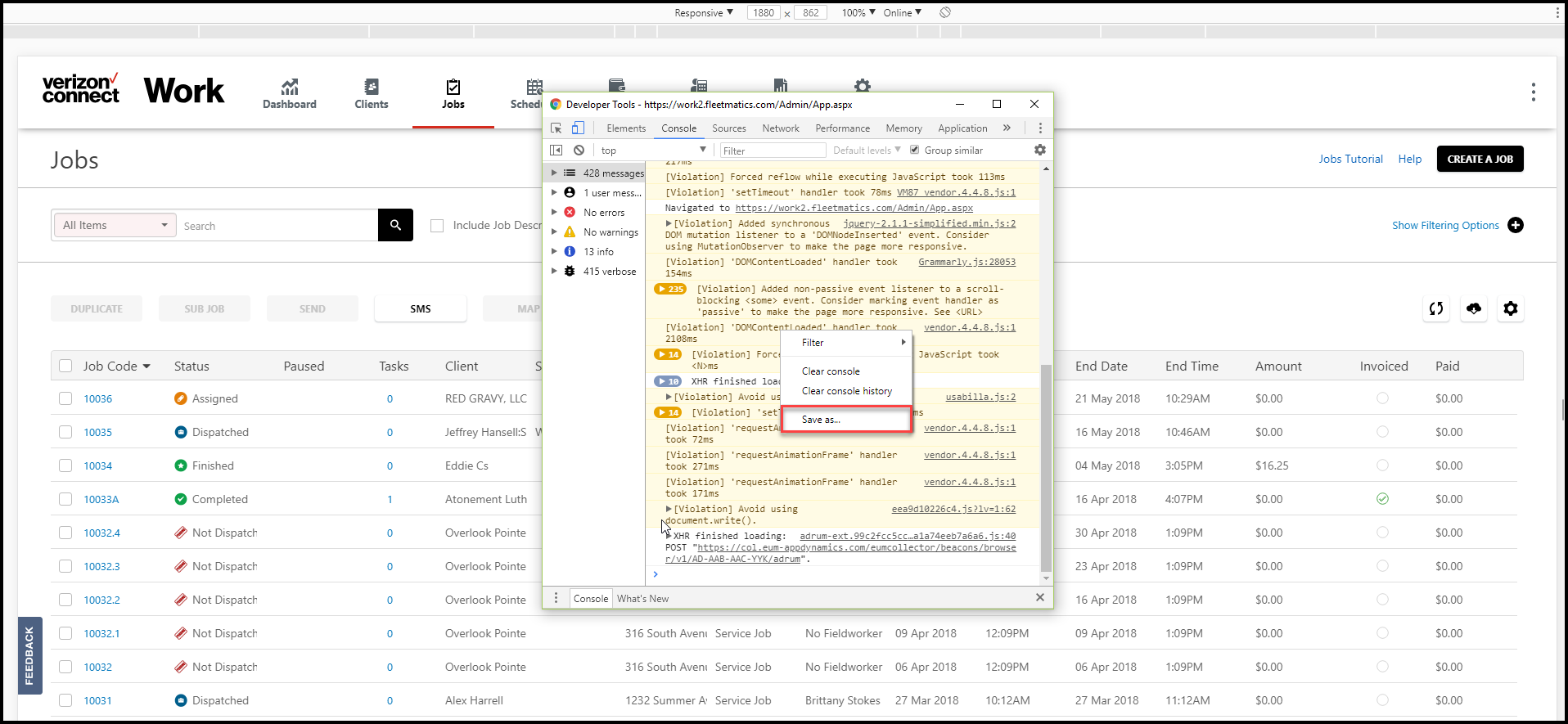
Task: Choose Clear console in context menu
Action: tap(846, 371)
